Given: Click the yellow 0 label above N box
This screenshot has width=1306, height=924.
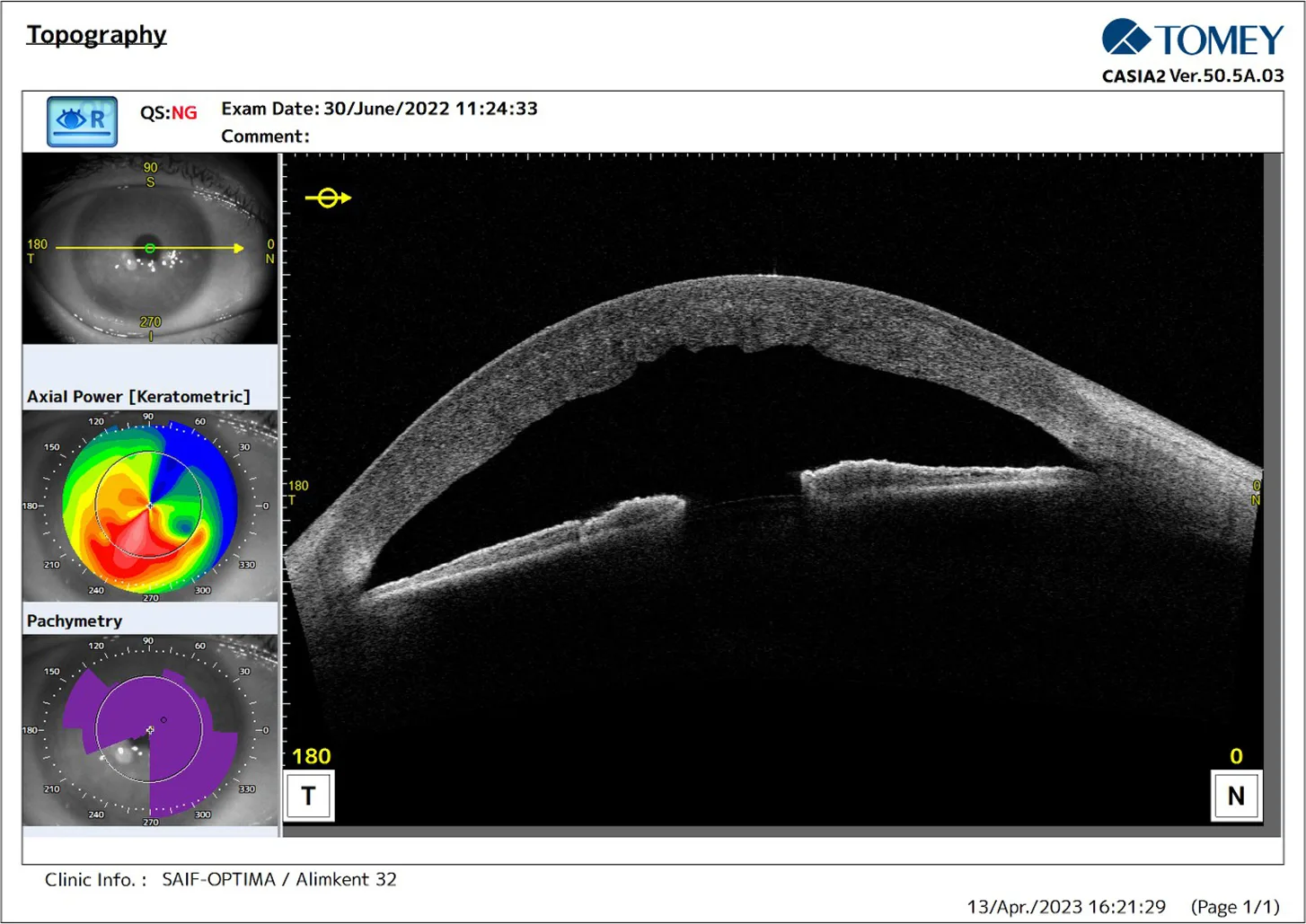Looking at the screenshot, I should 1236,757.
